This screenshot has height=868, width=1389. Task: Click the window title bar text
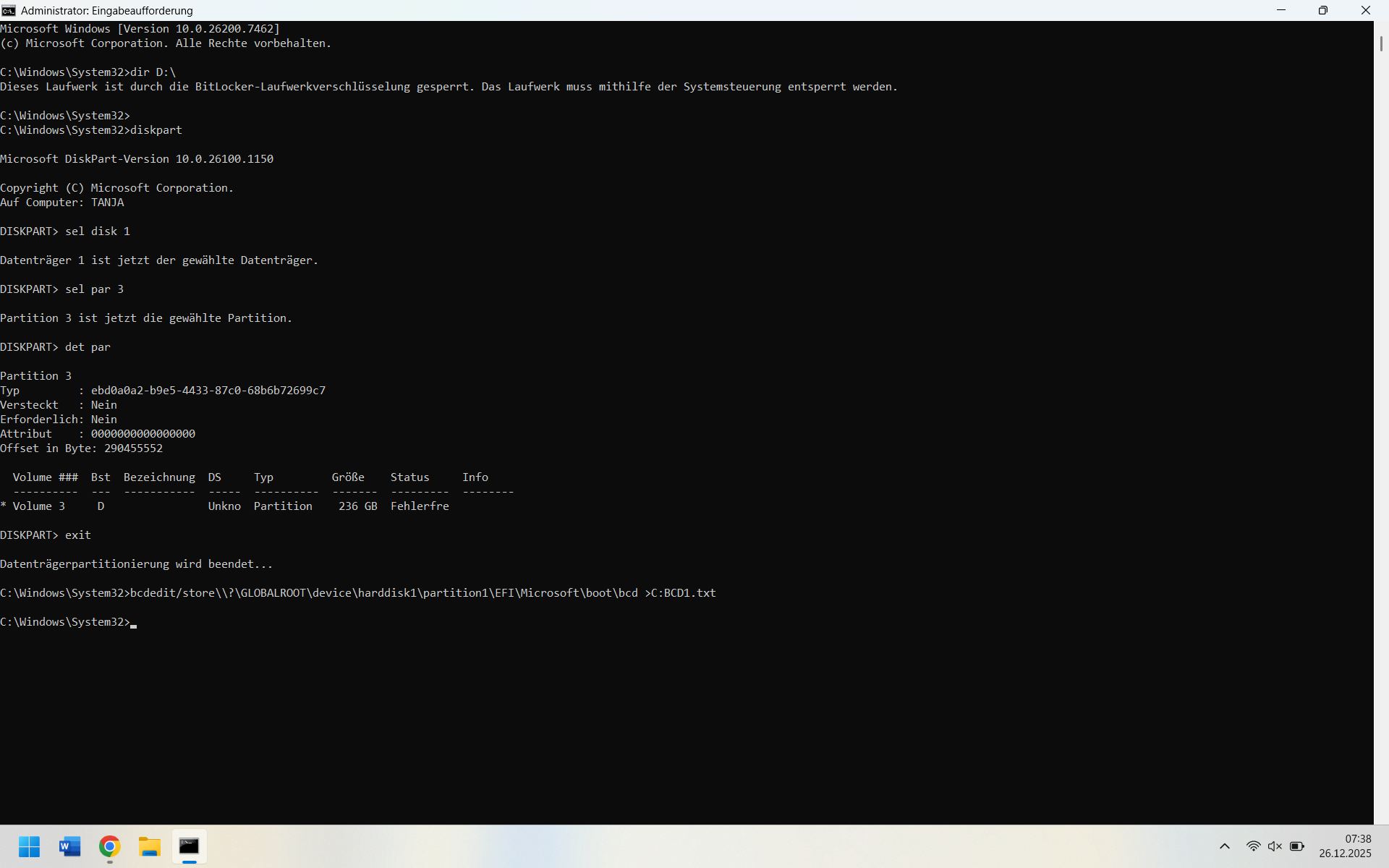click(107, 10)
